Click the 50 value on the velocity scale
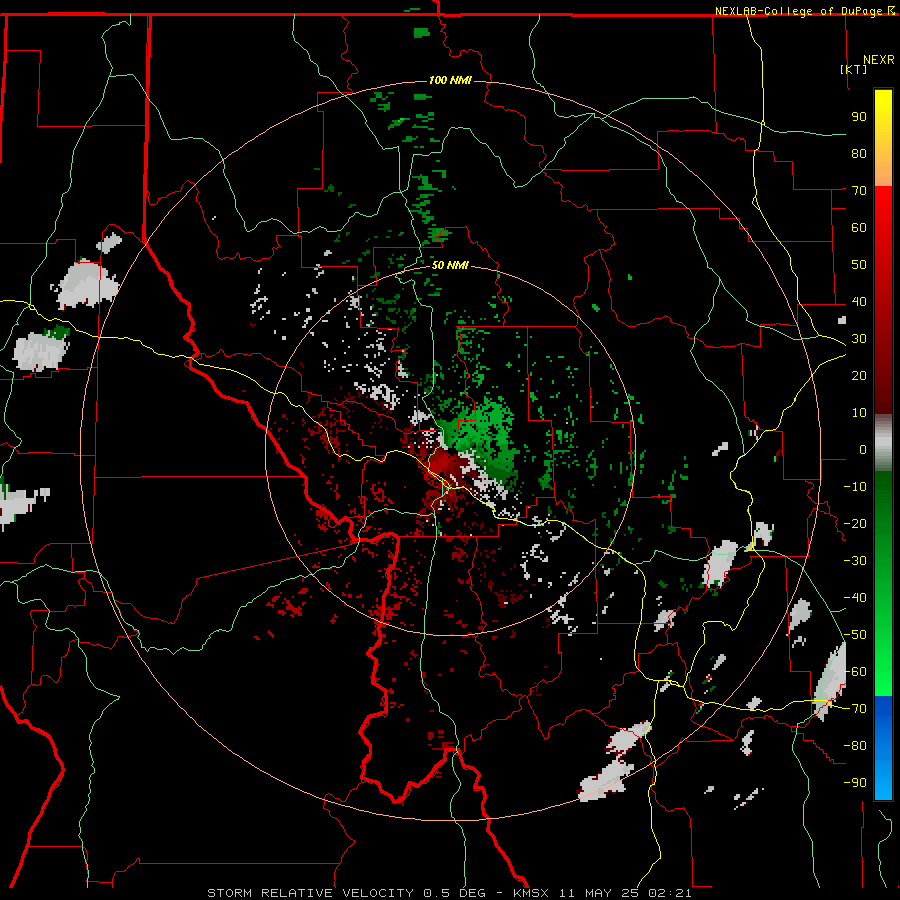Viewport: 900px width, 900px height. point(859,265)
